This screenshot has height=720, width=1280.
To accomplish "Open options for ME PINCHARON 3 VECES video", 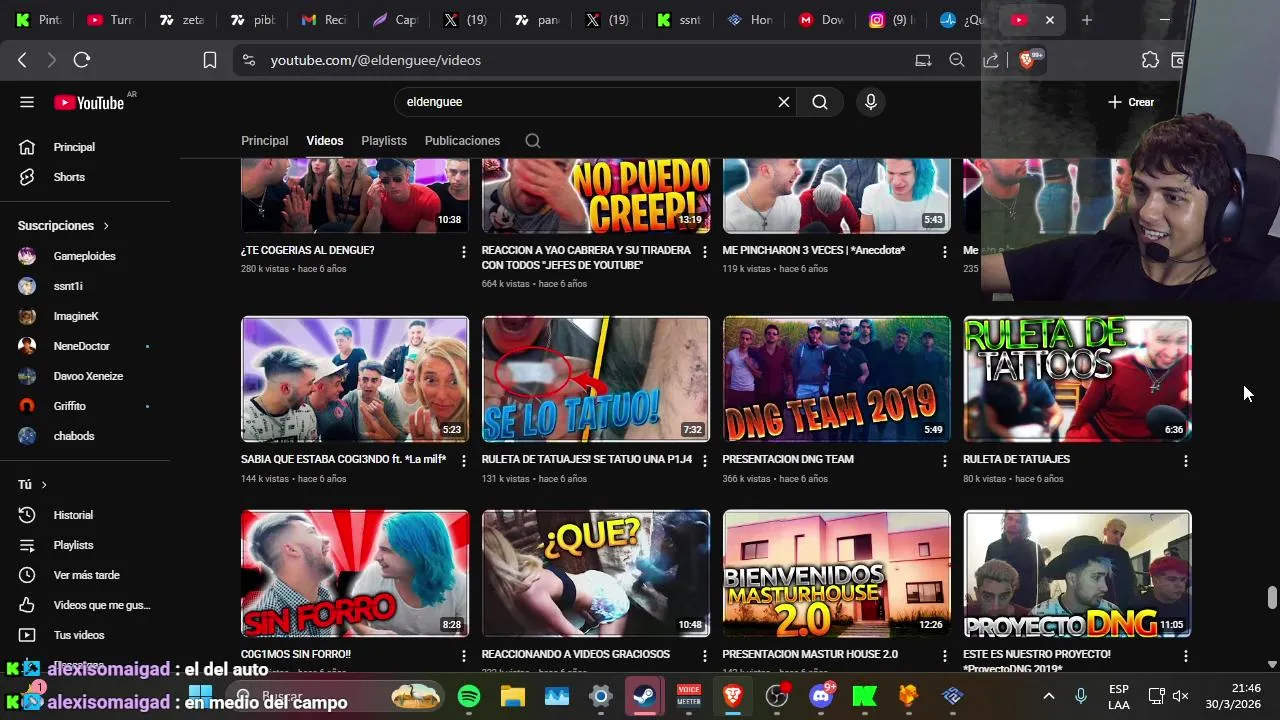I will [945, 252].
